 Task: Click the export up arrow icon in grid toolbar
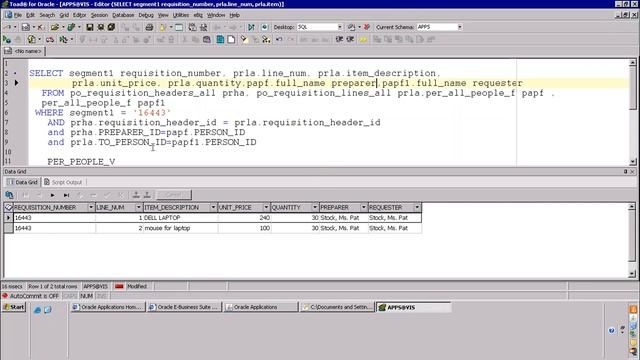point(136,195)
